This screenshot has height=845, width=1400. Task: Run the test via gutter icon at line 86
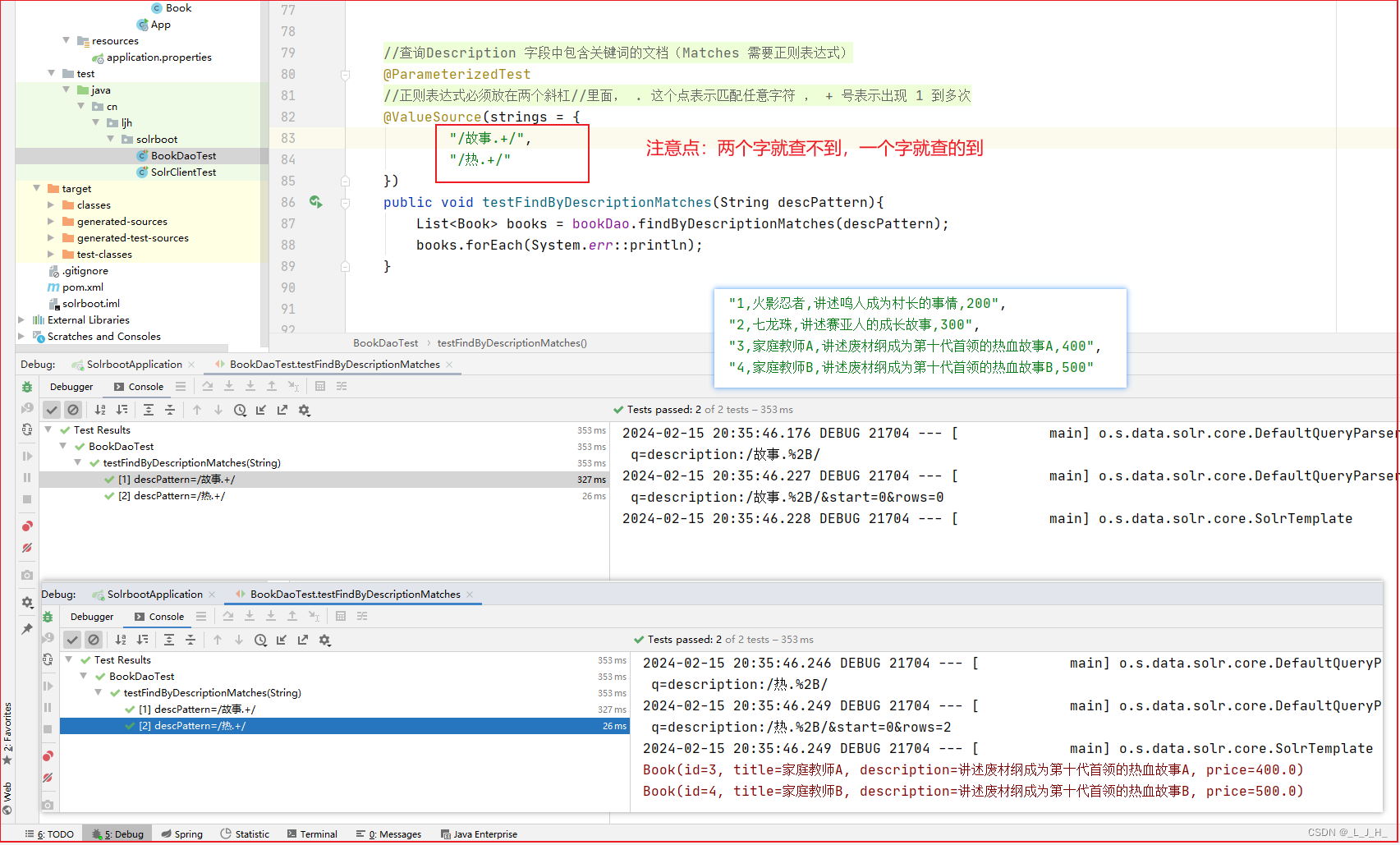point(316,202)
